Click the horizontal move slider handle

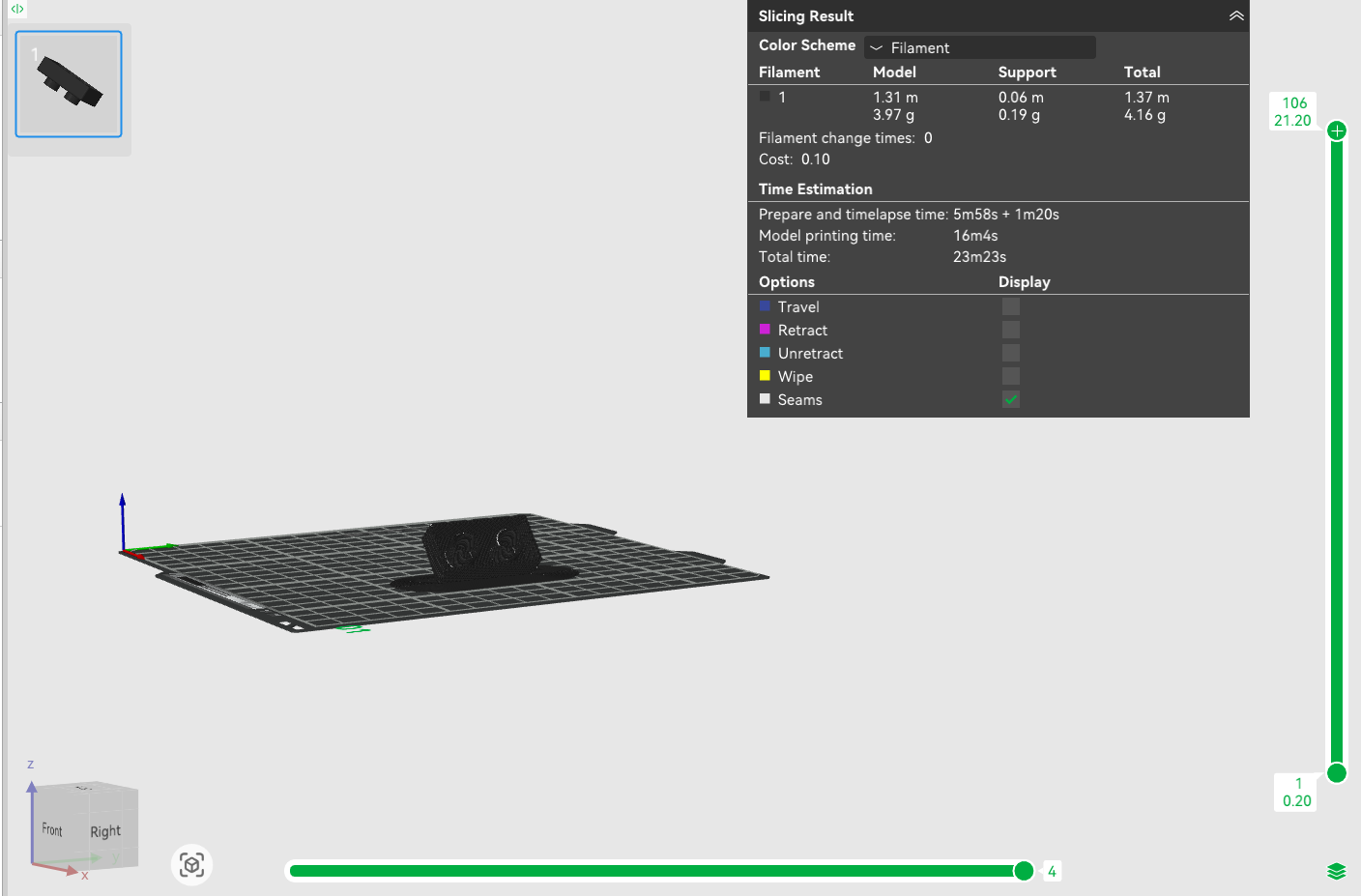(x=1024, y=871)
